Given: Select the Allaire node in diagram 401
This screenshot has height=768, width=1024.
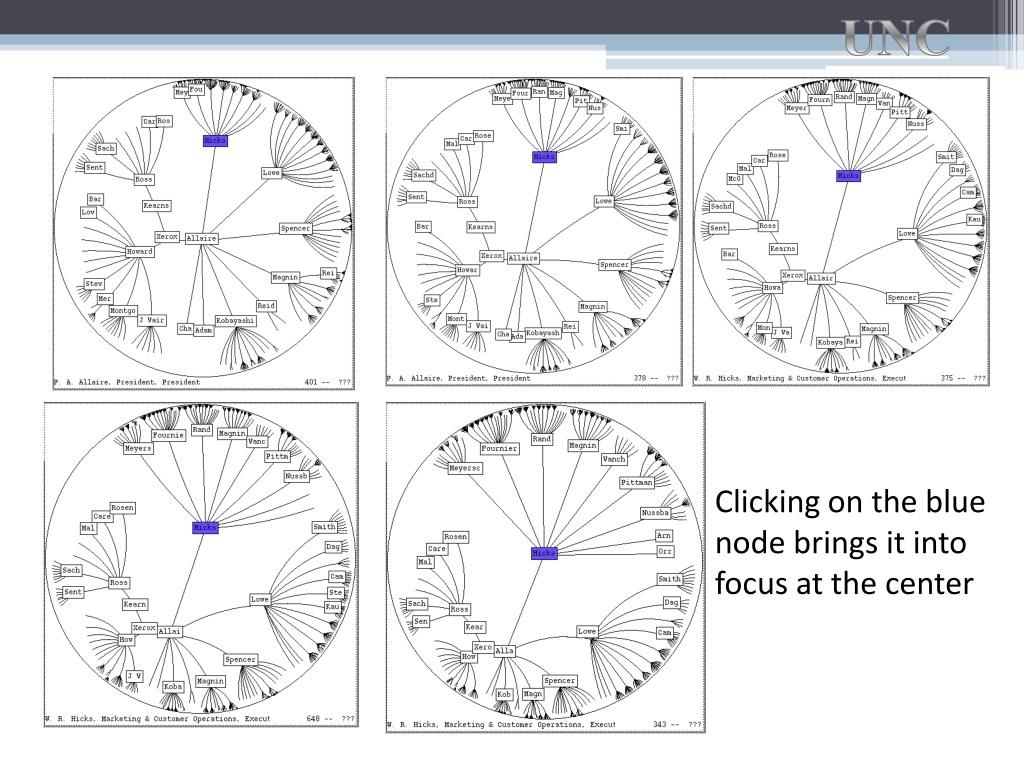Looking at the screenshot, I should (x=201, y=238).
